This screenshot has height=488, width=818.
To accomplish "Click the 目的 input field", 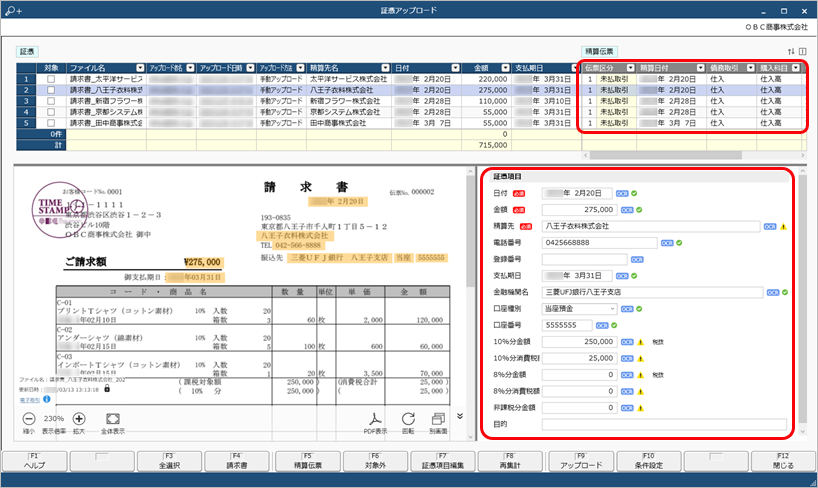I will (664, 424).
